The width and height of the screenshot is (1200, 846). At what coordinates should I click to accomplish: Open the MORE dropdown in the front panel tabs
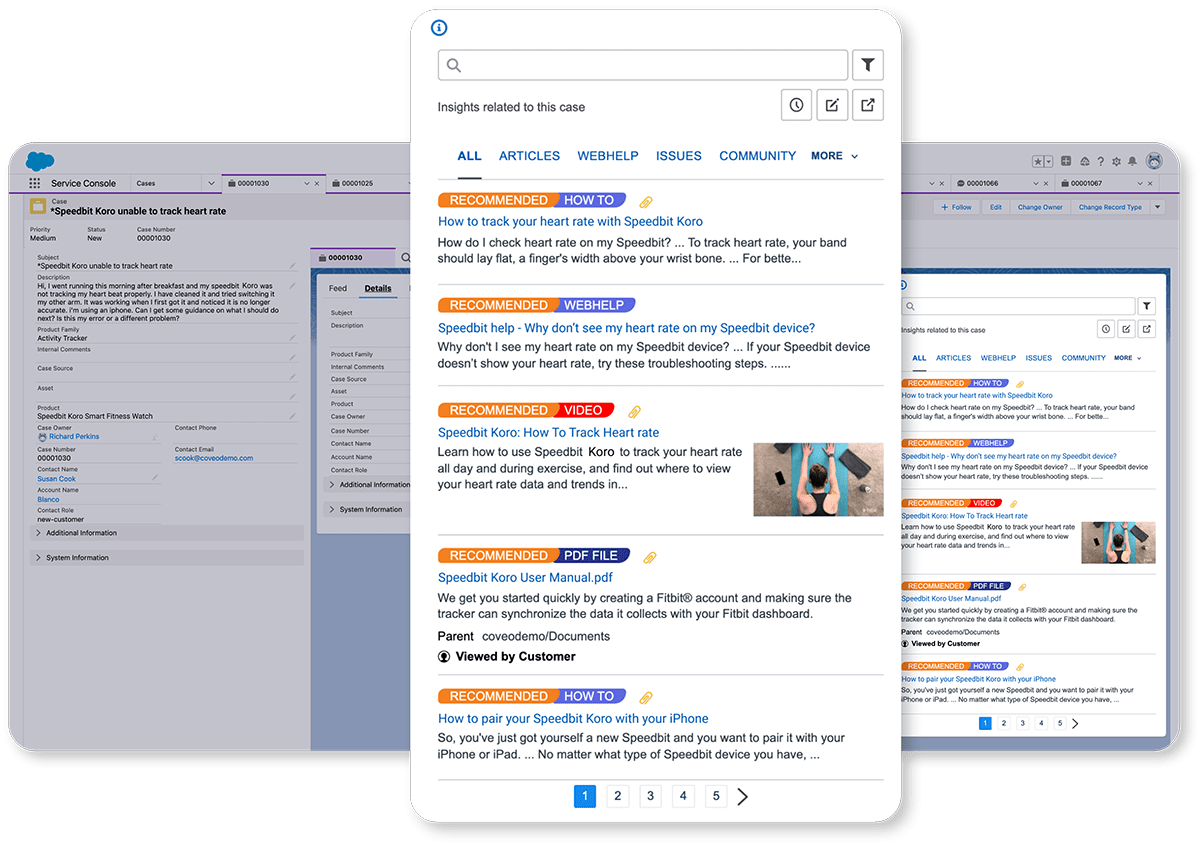(x=835, y=156)
